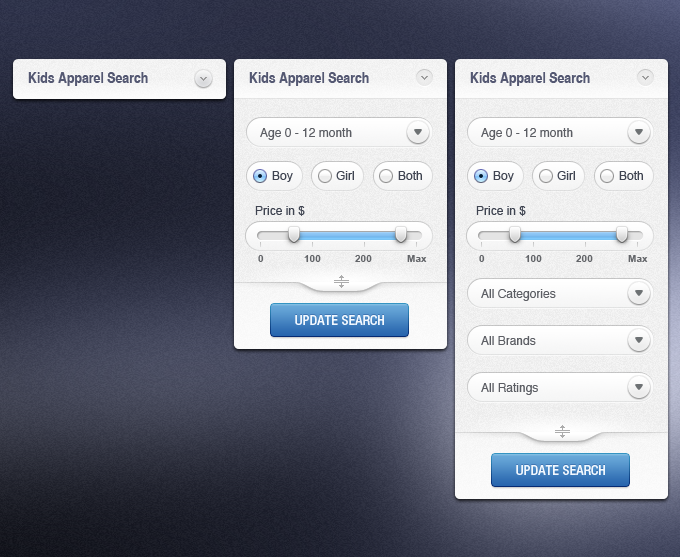
Task: Collapse the middle panel using its header chevron
Action: point(424,77)
